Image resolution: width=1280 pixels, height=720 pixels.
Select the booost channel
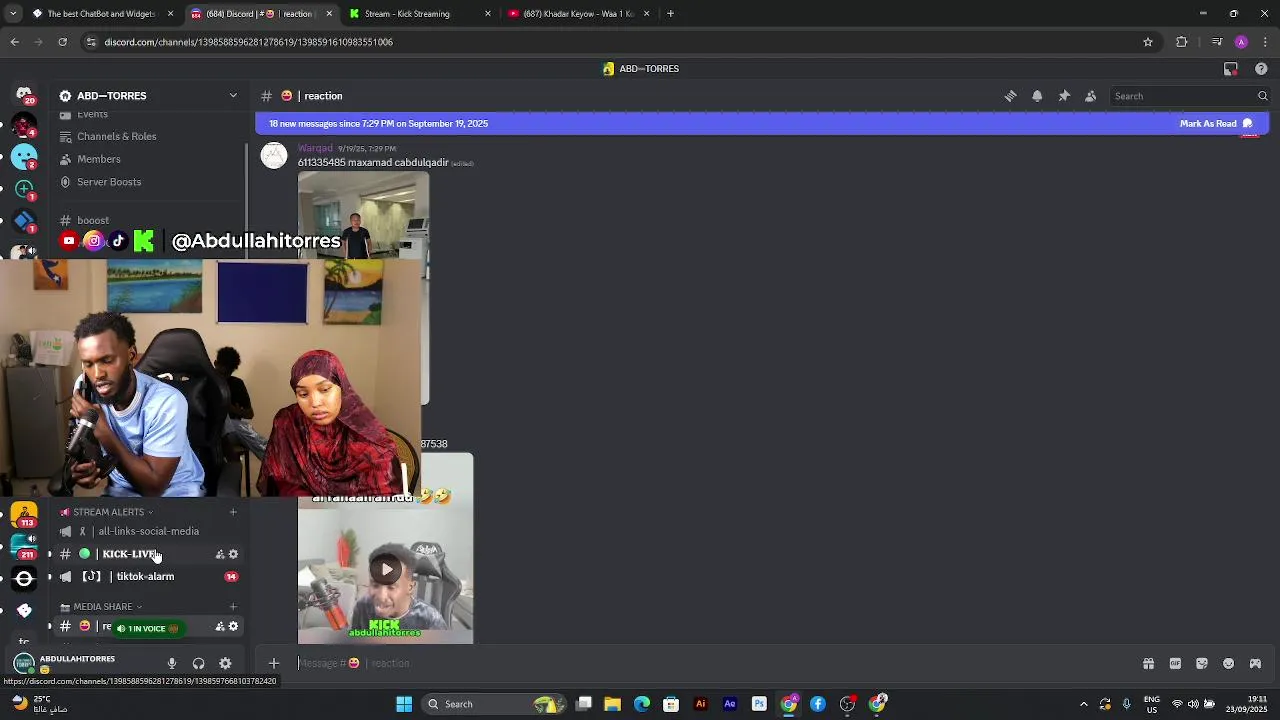pyautogui.click(x=93, y=220)
